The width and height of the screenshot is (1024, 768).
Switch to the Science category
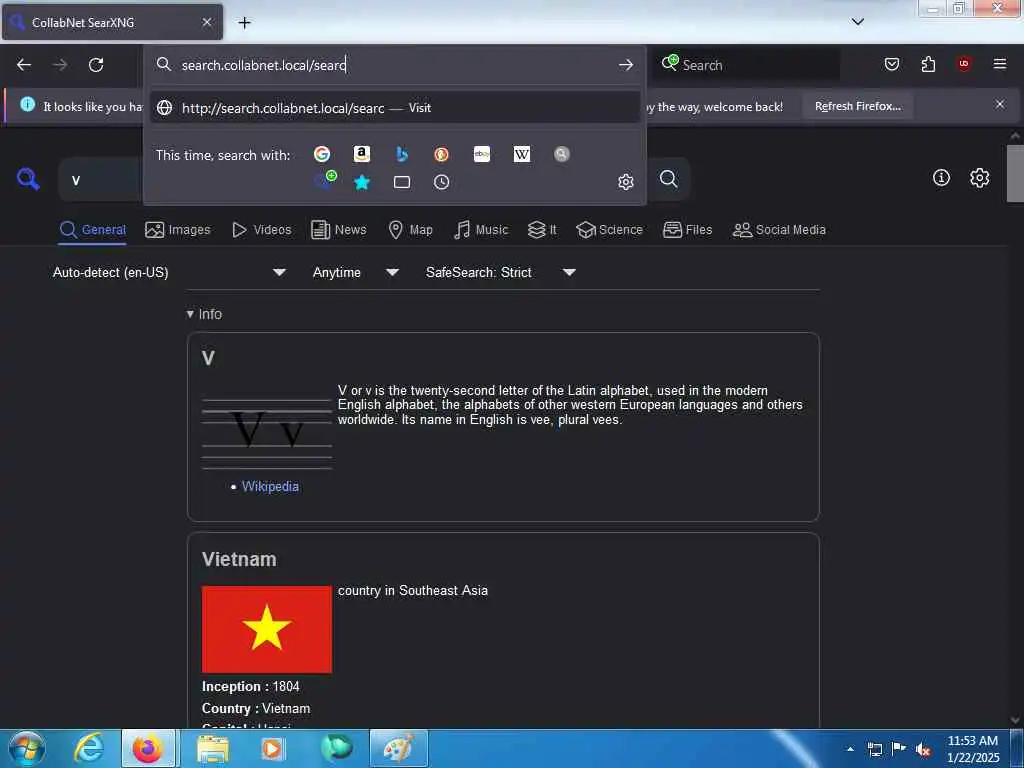pos(609,230)
